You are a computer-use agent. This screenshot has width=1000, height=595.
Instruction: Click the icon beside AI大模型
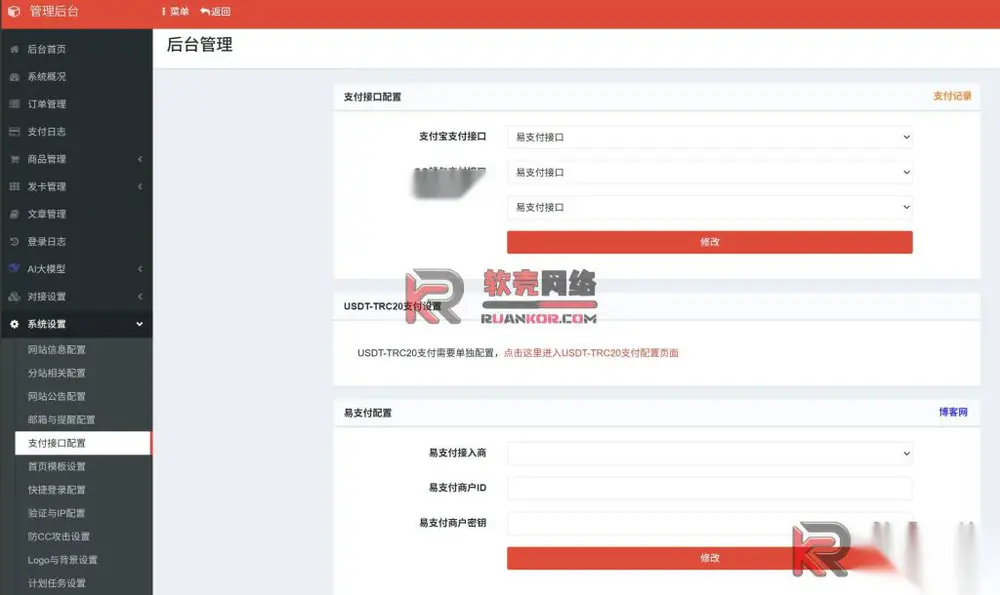[15, 268]
